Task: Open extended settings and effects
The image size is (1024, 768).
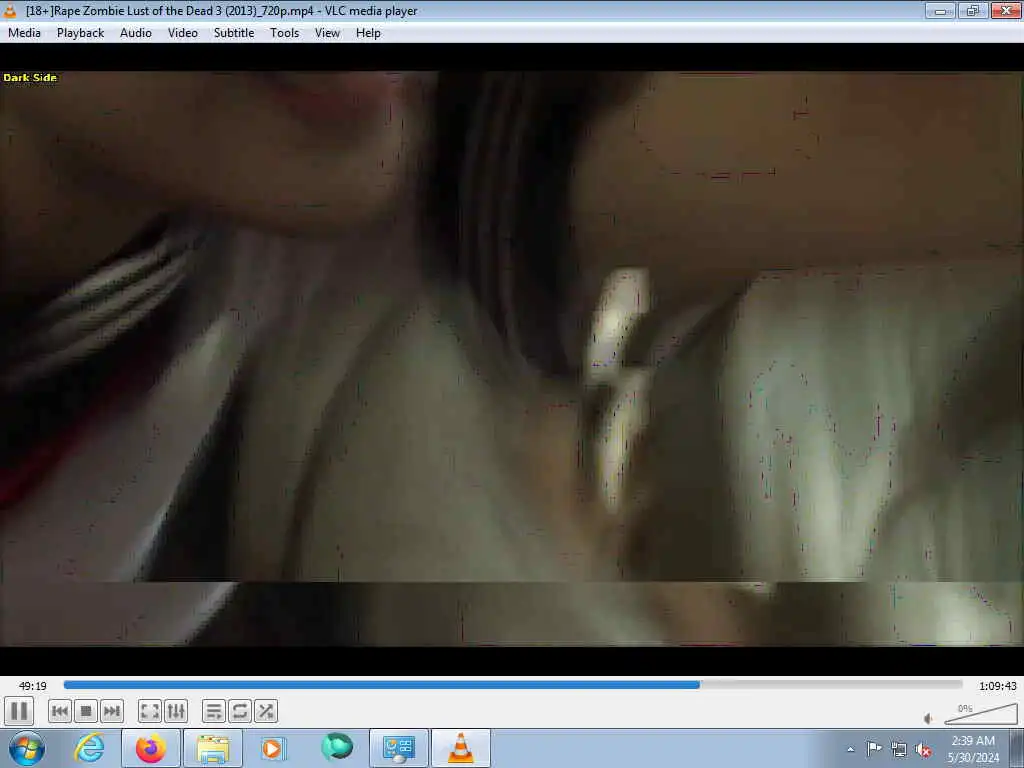Action: coord(176,711)
